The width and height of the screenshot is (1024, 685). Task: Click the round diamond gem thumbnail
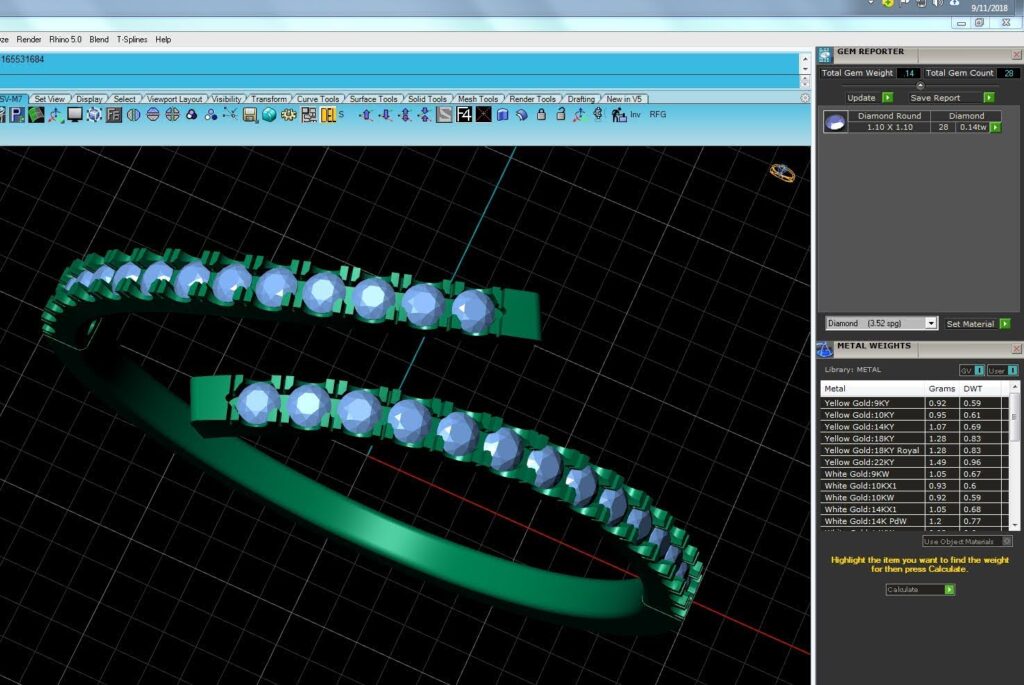[835, 122]
